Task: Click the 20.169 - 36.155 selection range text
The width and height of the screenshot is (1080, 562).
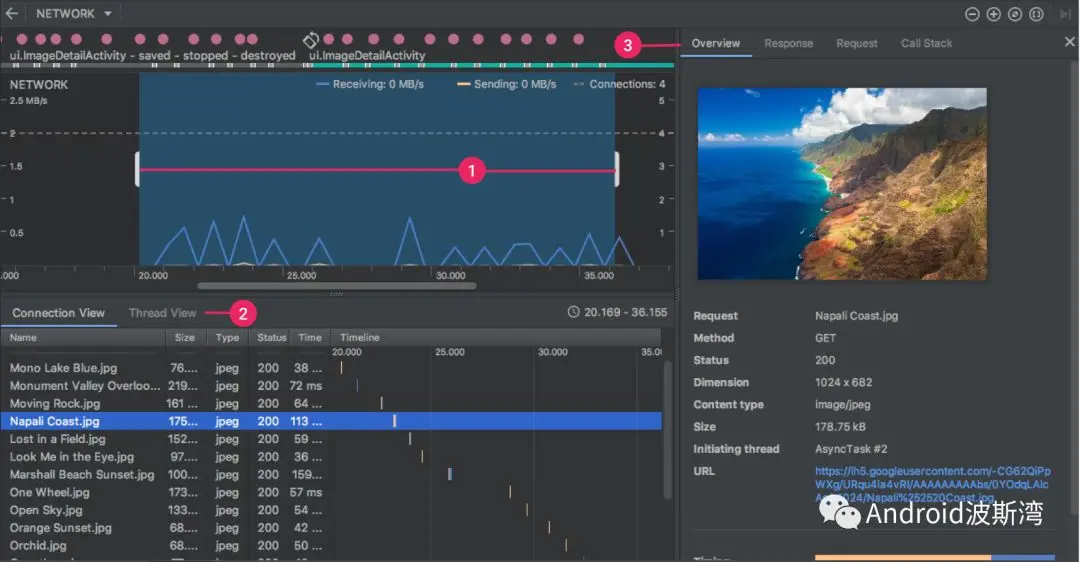Action: point(625,312)
